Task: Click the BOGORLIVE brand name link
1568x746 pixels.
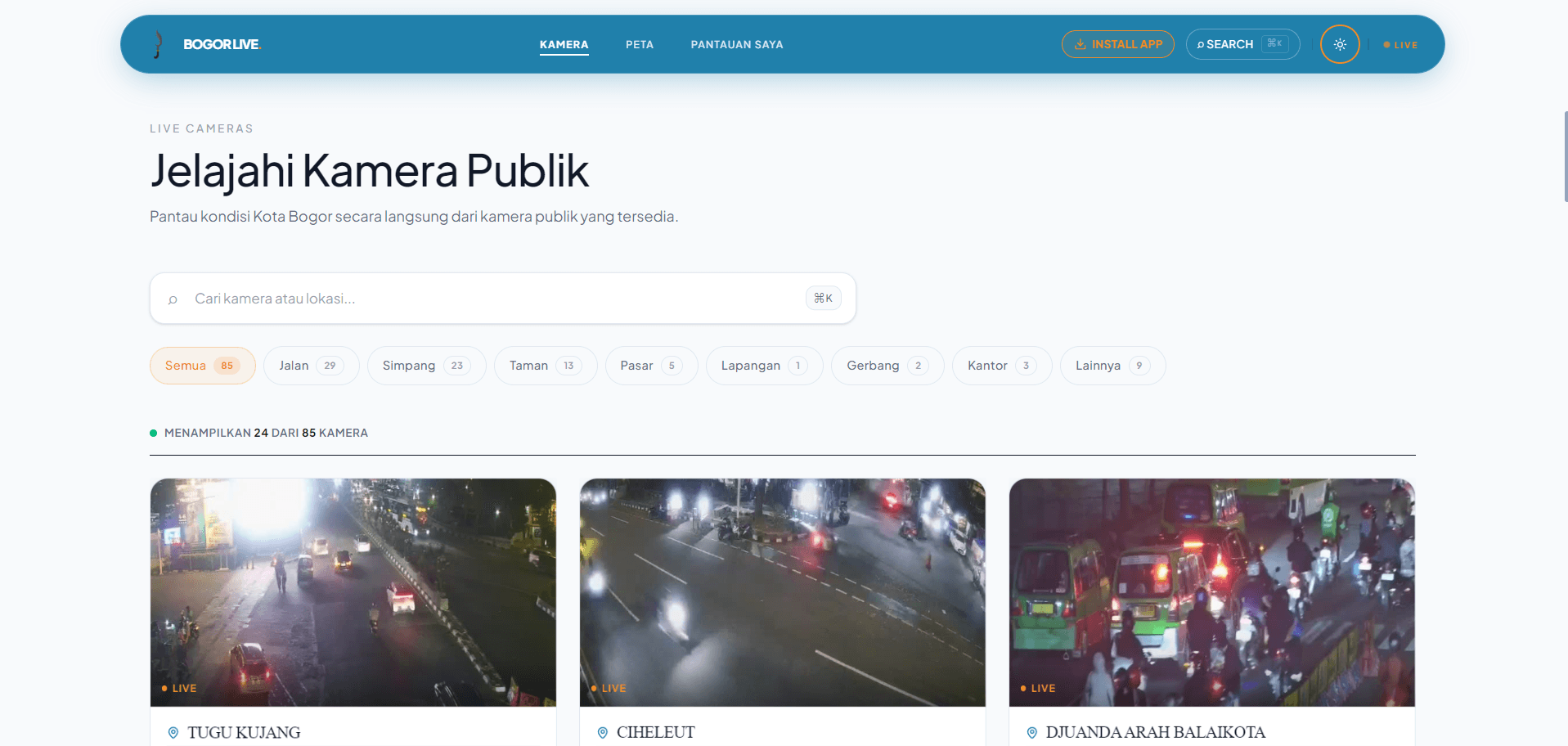Action: pos(222,44)
